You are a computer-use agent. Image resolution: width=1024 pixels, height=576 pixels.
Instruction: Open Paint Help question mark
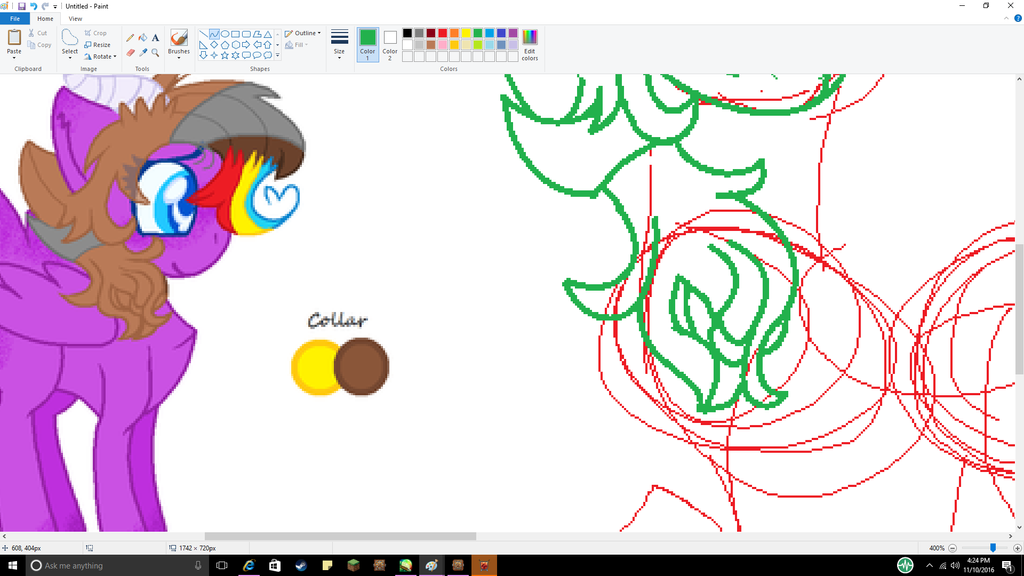click(x=1017, y=18)
